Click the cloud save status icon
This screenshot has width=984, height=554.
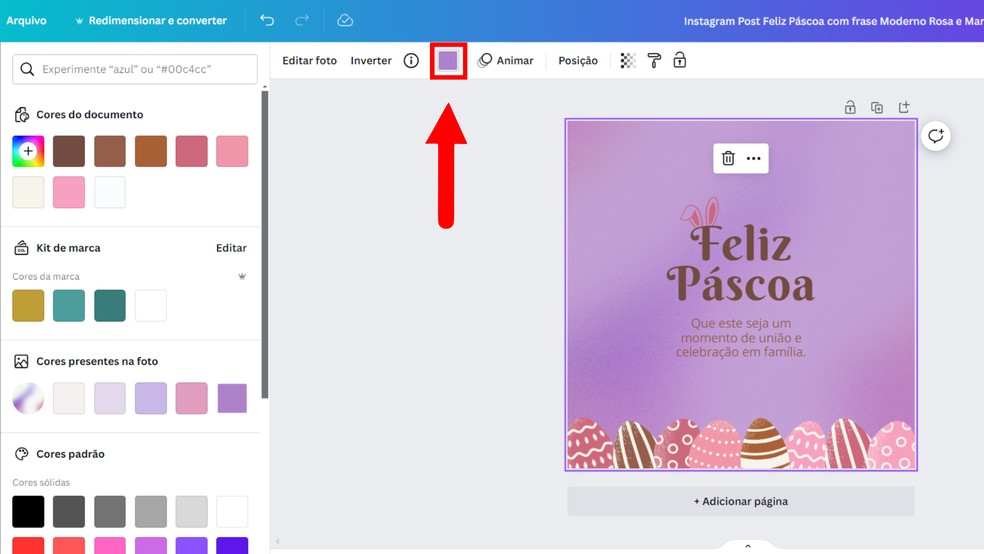point(345,20)
